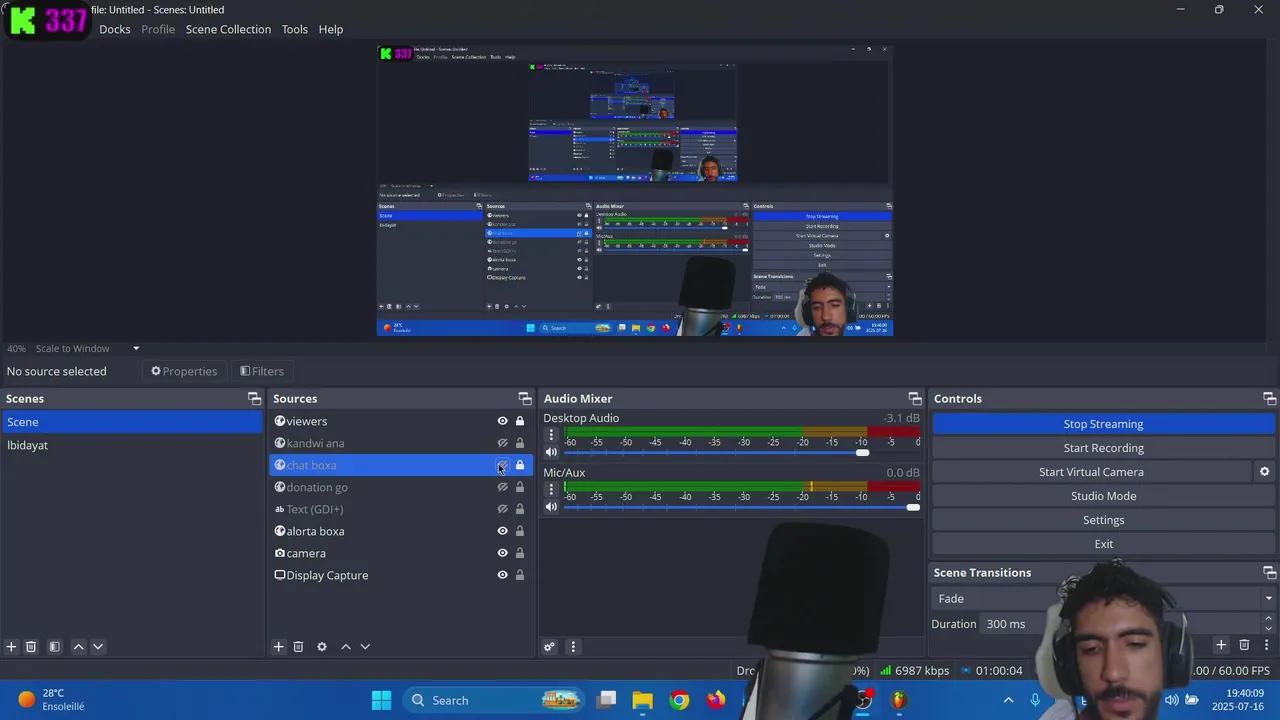The image size is (1280, 720).
Task: Open Windows Start menu
Action: click(381, 700)
